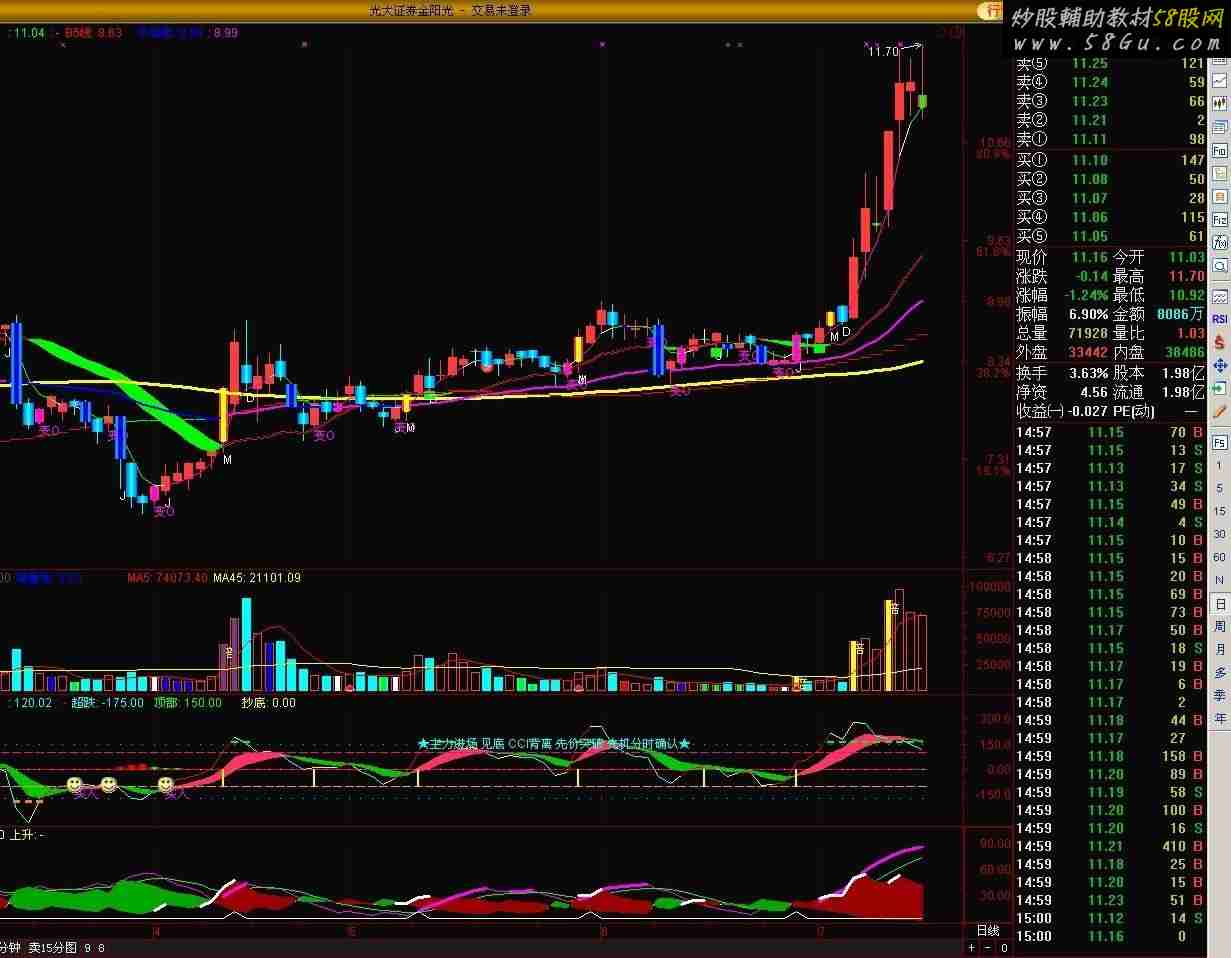Click the minus zoom button below chart

(x=988, y=947)
